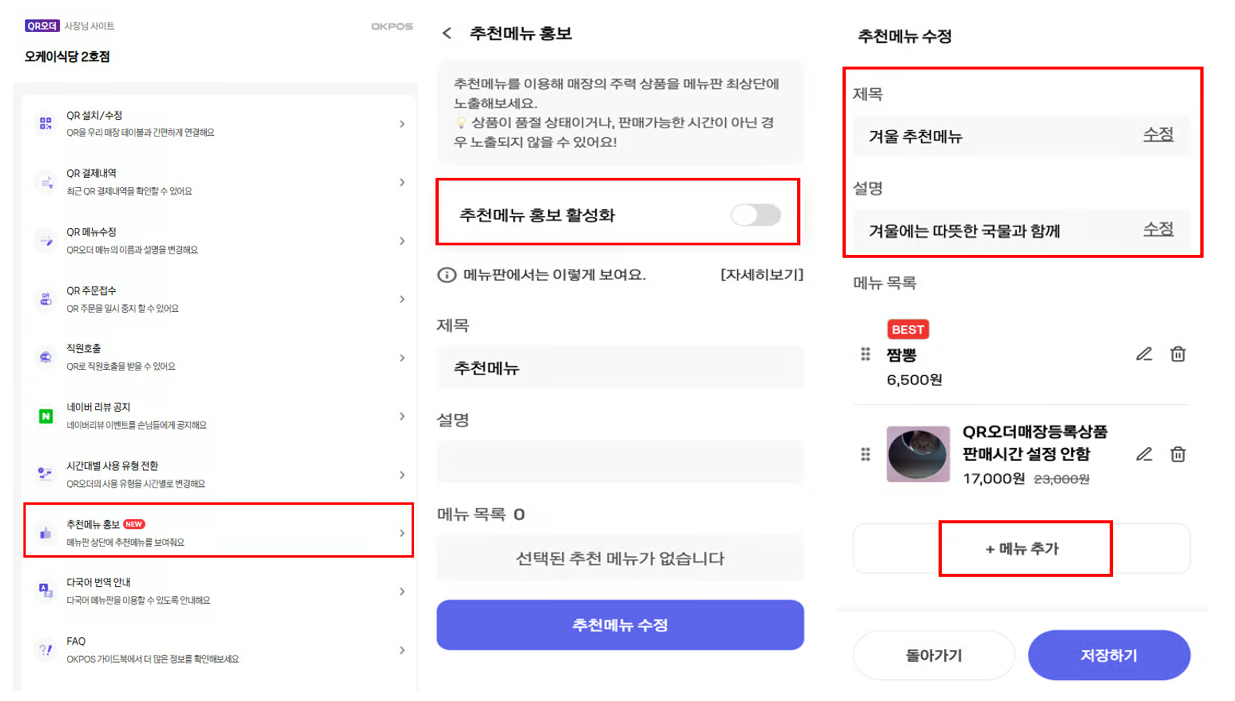Click the back arrow beside 추천메뉴 홍보
This screenshot has height=701, width=1235.
pyautogui.click(x=447, y=34)
